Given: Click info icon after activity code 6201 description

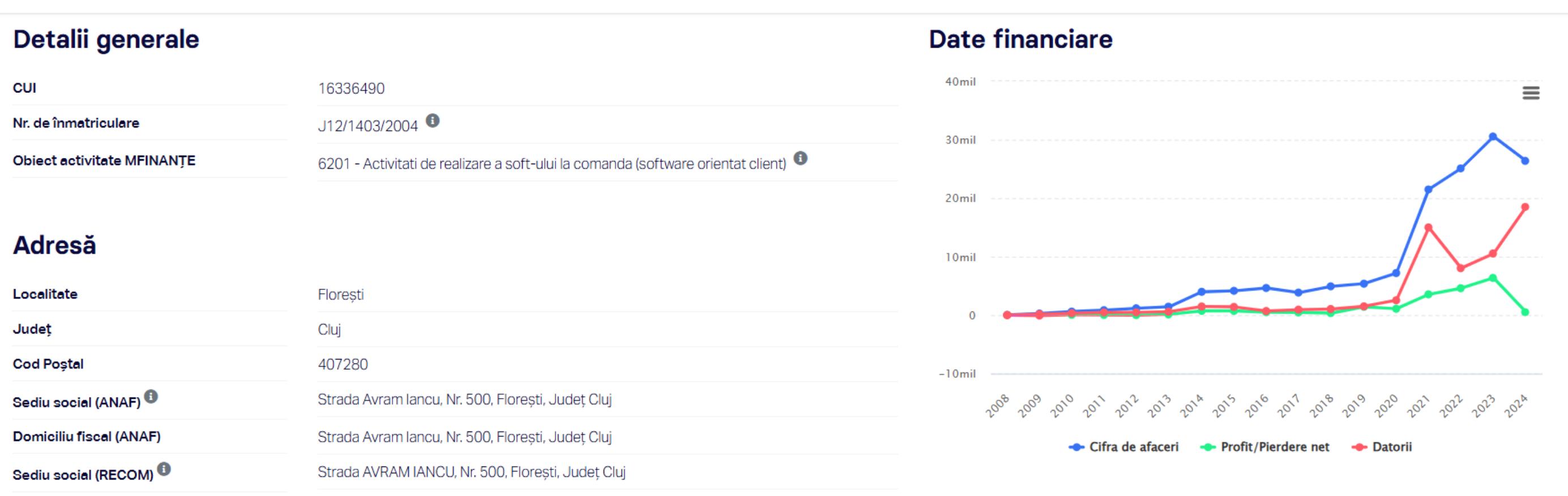Looking at the screenshot, I should [801, 158].
